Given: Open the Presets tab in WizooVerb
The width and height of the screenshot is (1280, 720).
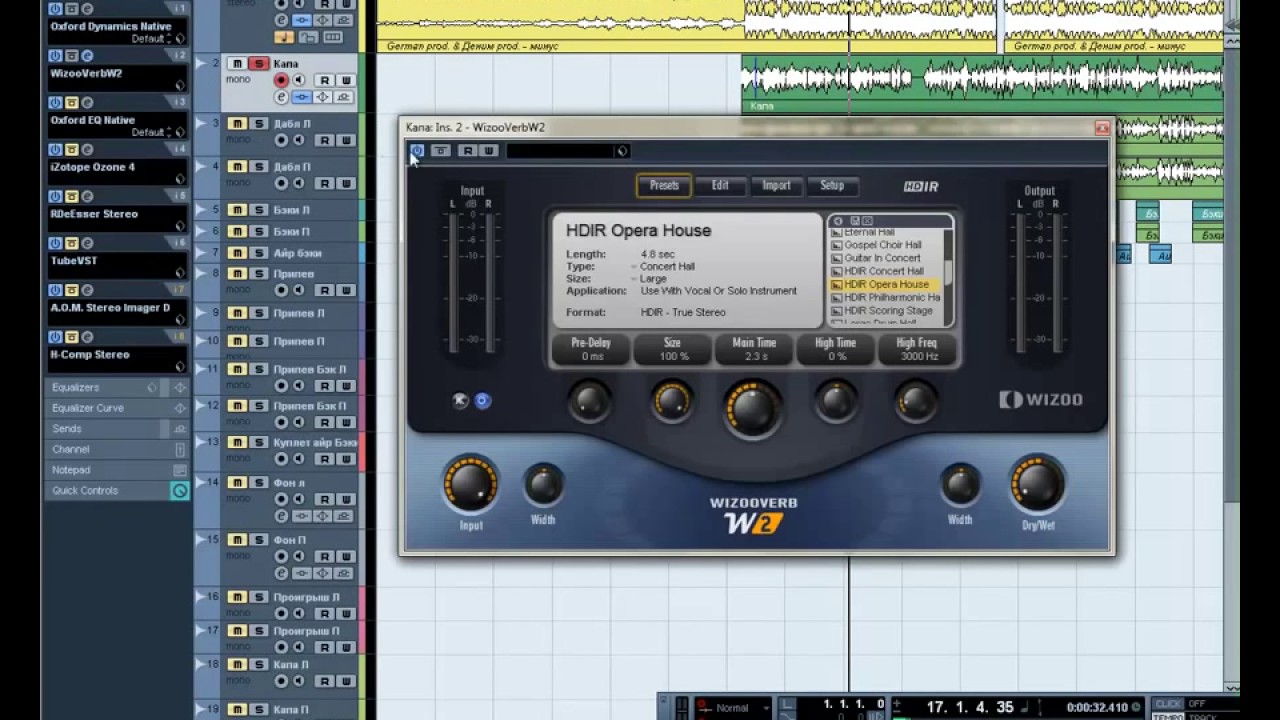Looking at the screenshot, I should click(664, 185).
